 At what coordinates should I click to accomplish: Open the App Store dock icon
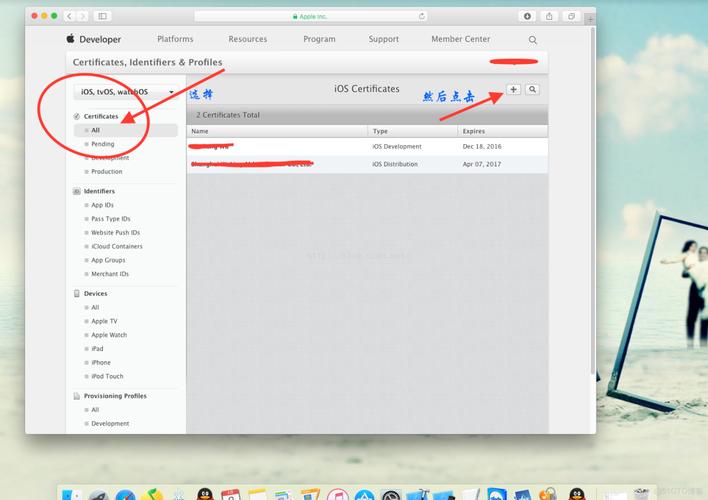tap(364, 495)
